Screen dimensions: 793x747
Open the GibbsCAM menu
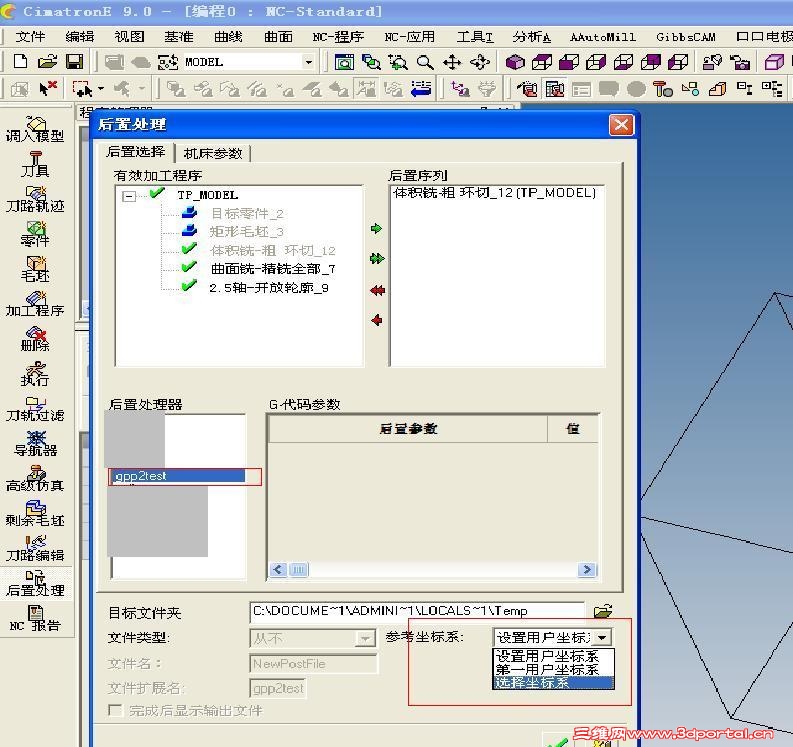[685, 36]
